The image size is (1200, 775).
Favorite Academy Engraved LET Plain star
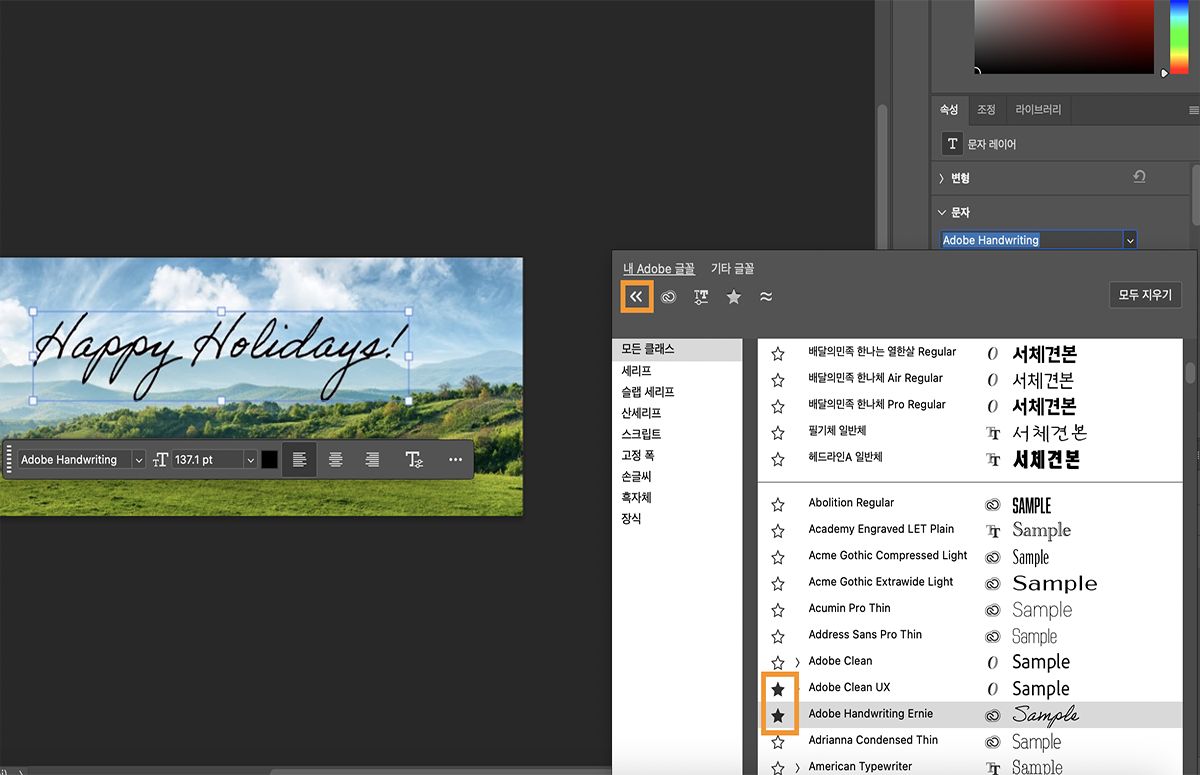[x=778, y=531]
